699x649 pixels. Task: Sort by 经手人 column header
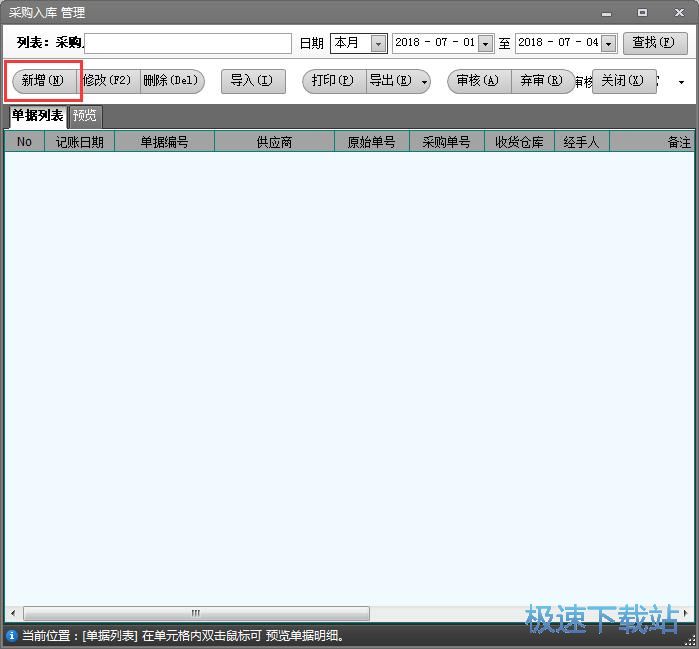pyautogui.click(x=582, y=142)
